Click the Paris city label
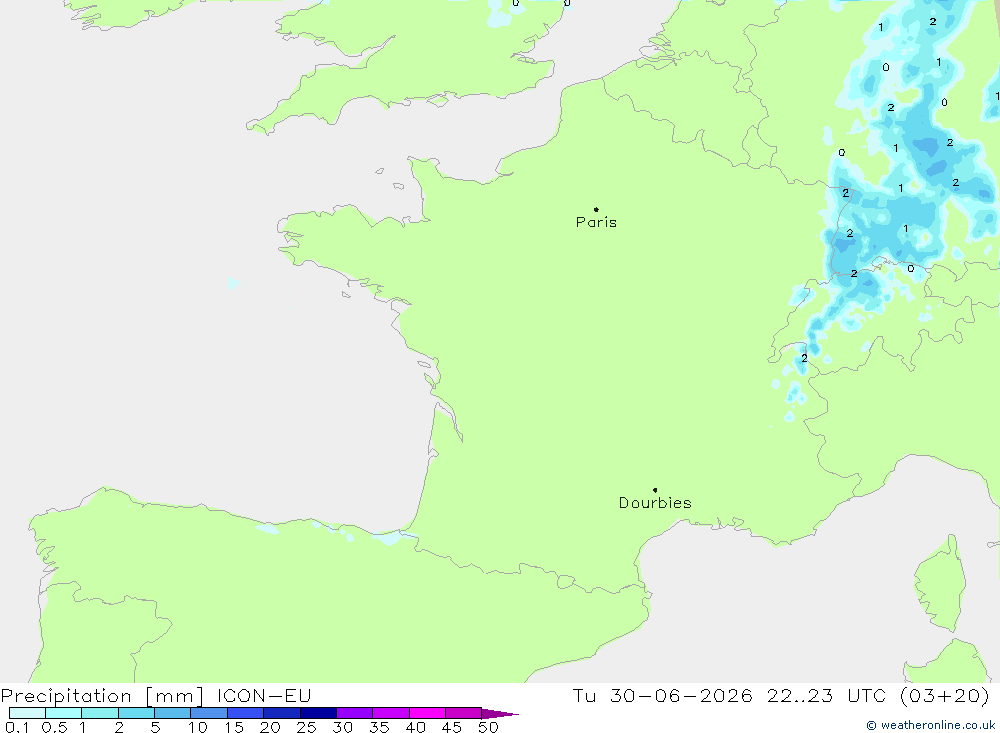Viewport: 1000px width, 733px height. pos(596,222)
